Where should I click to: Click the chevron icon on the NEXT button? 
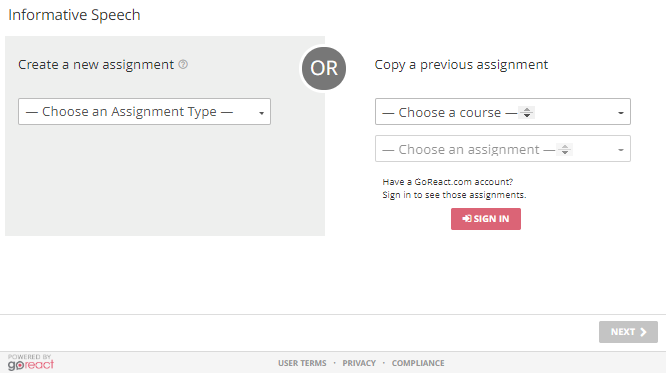click(x=643, y=332)
